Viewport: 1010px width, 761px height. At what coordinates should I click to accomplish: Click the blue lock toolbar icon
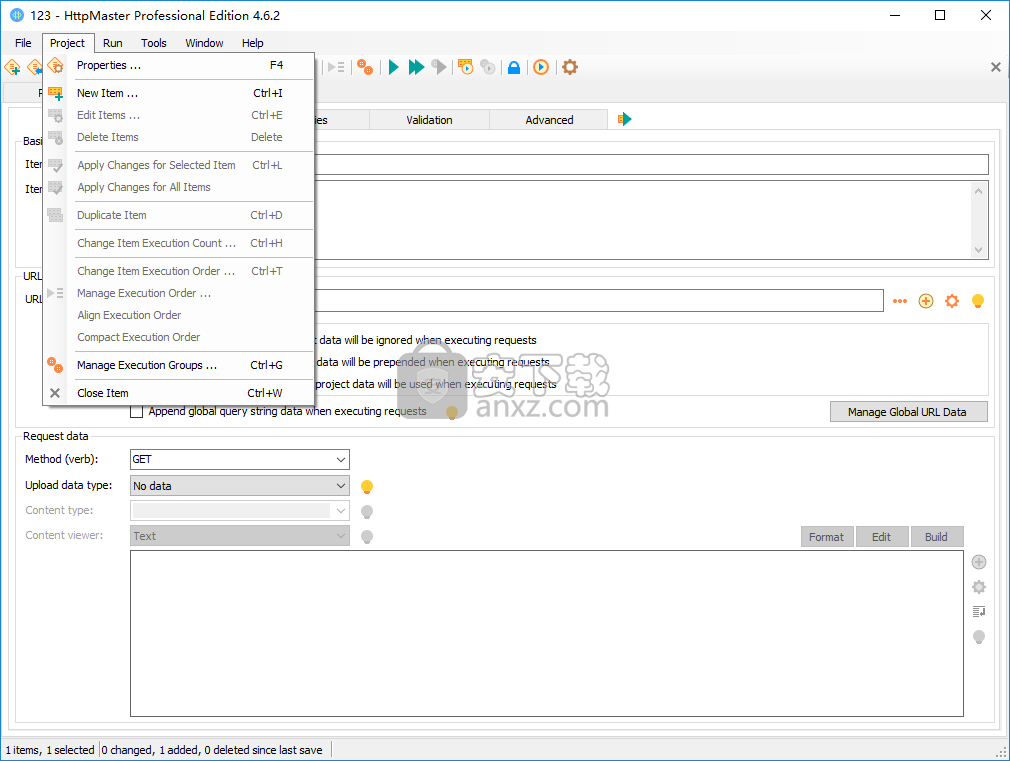pos(514,67)
